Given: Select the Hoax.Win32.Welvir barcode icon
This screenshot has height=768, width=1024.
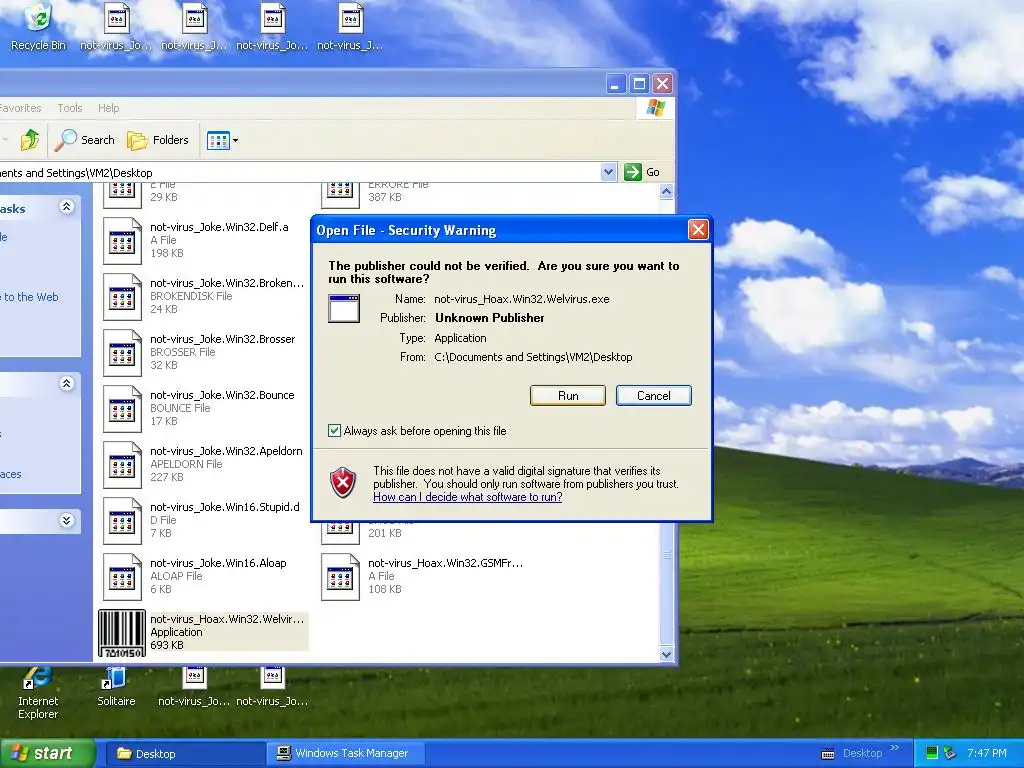Looking at the screenshot, I should pyautogui.click(x=122, y=633).
